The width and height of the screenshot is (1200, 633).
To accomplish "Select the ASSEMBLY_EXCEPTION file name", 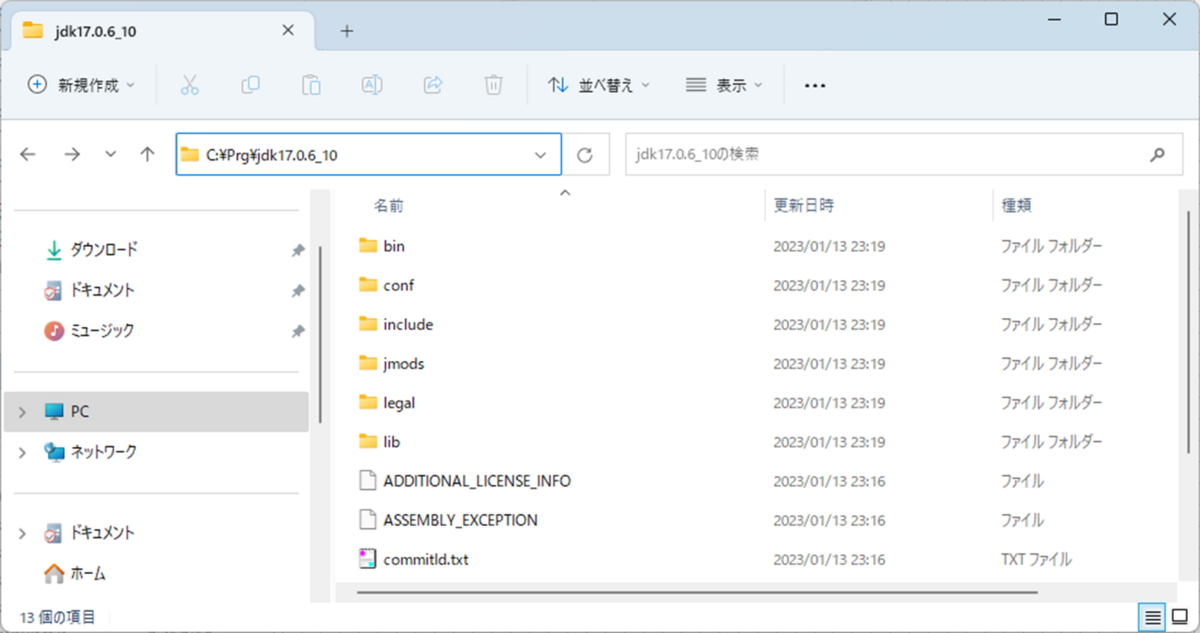I will [461, 520].
